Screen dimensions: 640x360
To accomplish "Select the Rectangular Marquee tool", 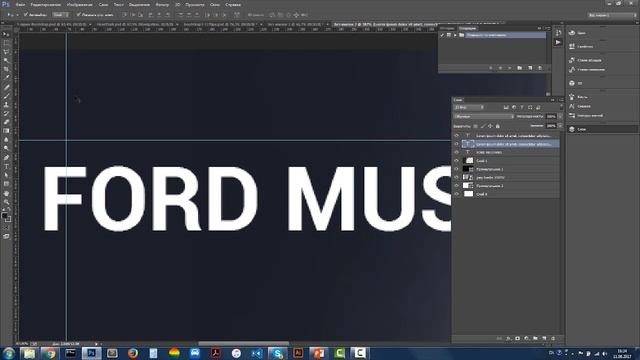I will (6, 43).
